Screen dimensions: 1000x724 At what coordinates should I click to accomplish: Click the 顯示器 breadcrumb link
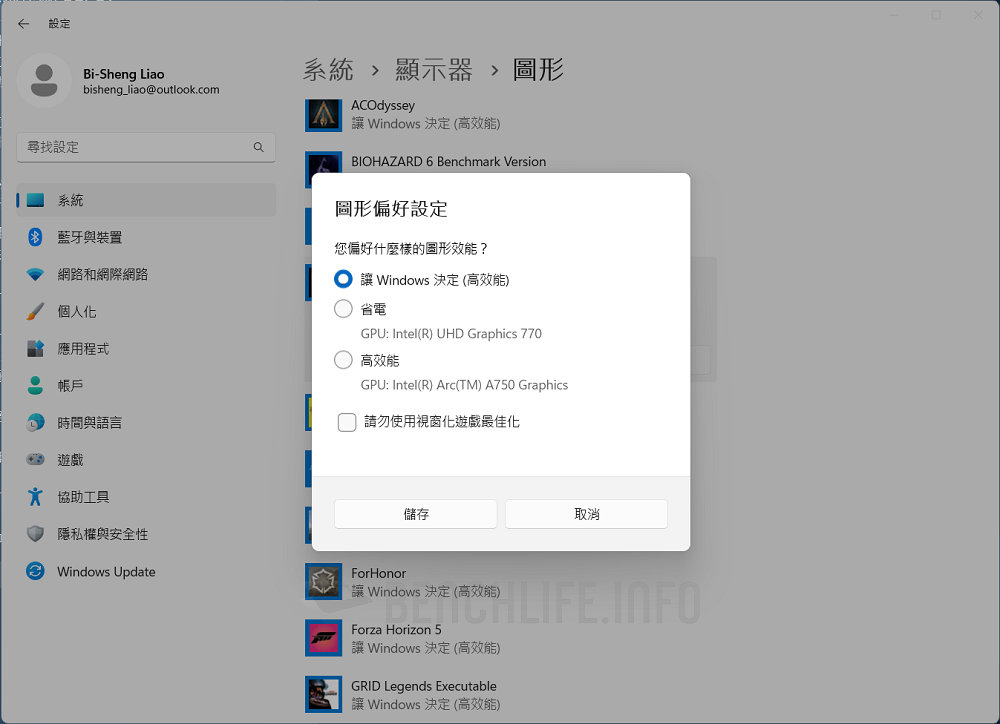[x=433, y=69]
